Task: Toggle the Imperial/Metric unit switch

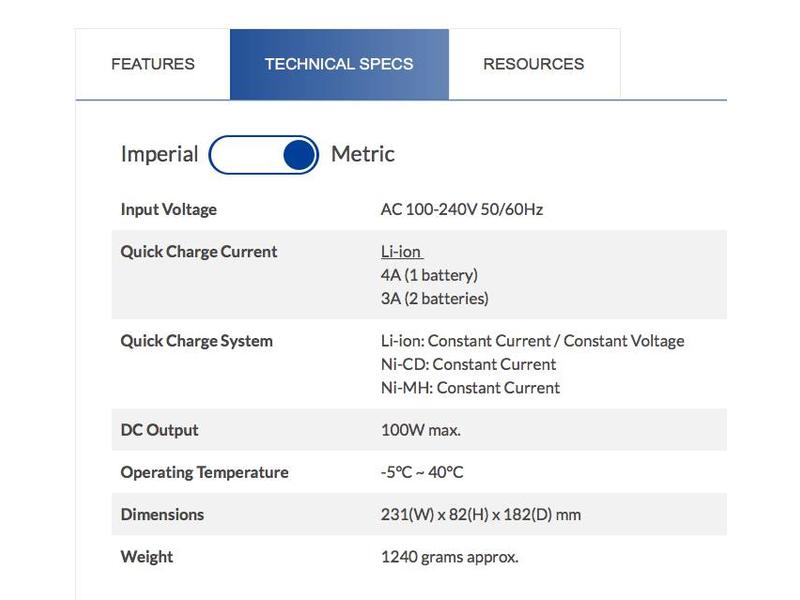Action: (264, 155)
